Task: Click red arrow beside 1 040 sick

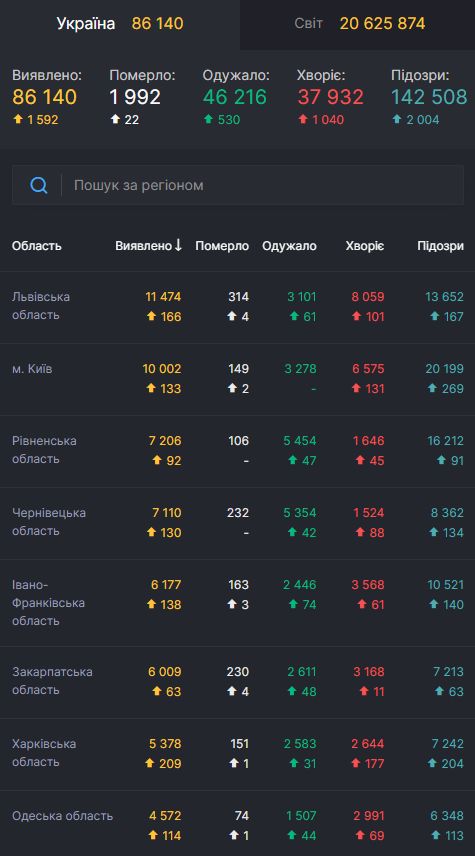Action: [303, 119]
